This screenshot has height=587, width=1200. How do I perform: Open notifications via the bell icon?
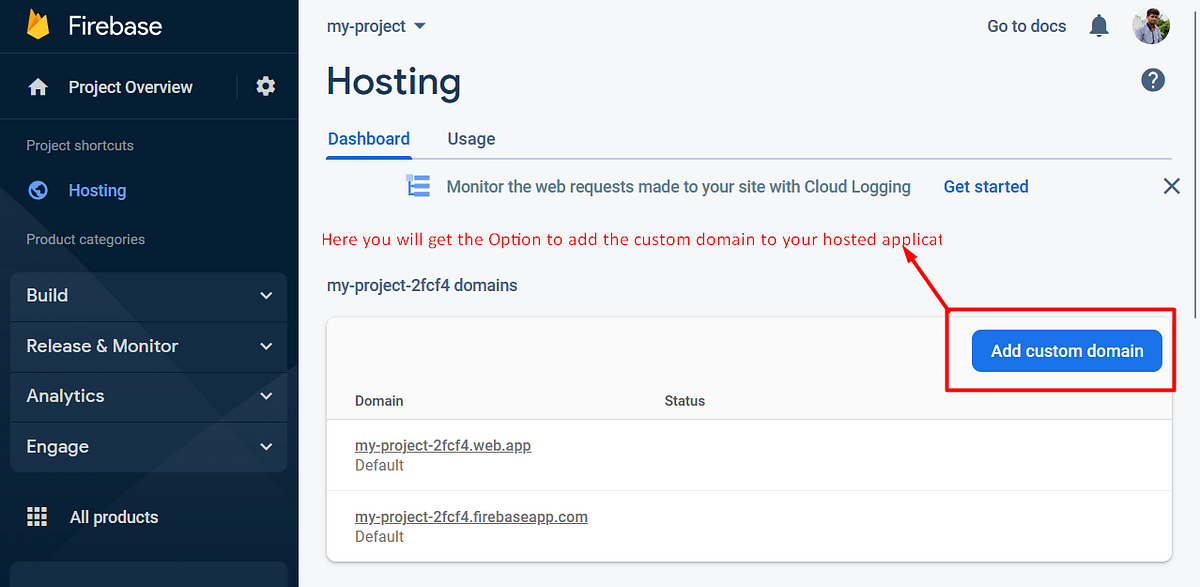1099,25
